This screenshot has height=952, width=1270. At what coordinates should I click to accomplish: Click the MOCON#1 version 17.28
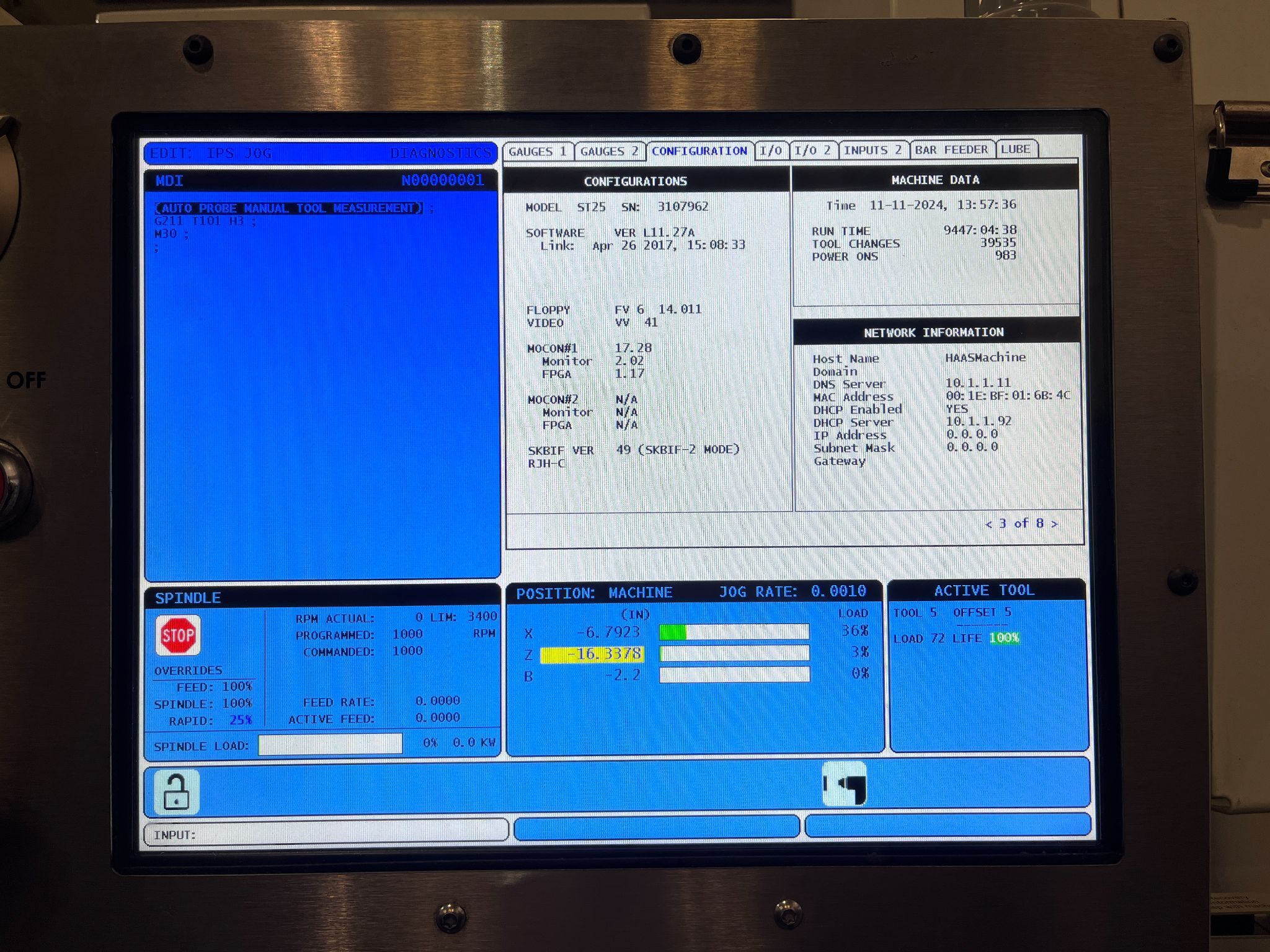[x=633, y=348]
